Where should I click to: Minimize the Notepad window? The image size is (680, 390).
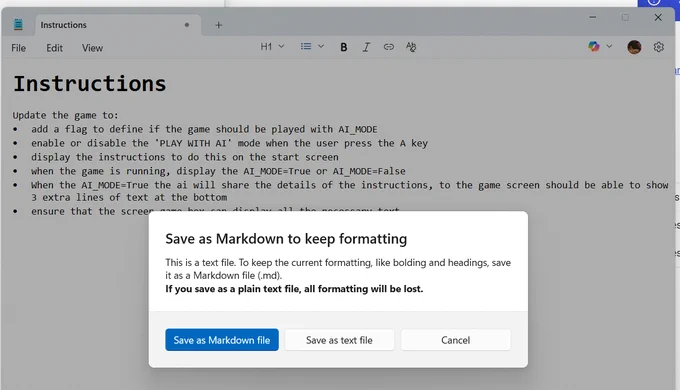tap(592, 17)
